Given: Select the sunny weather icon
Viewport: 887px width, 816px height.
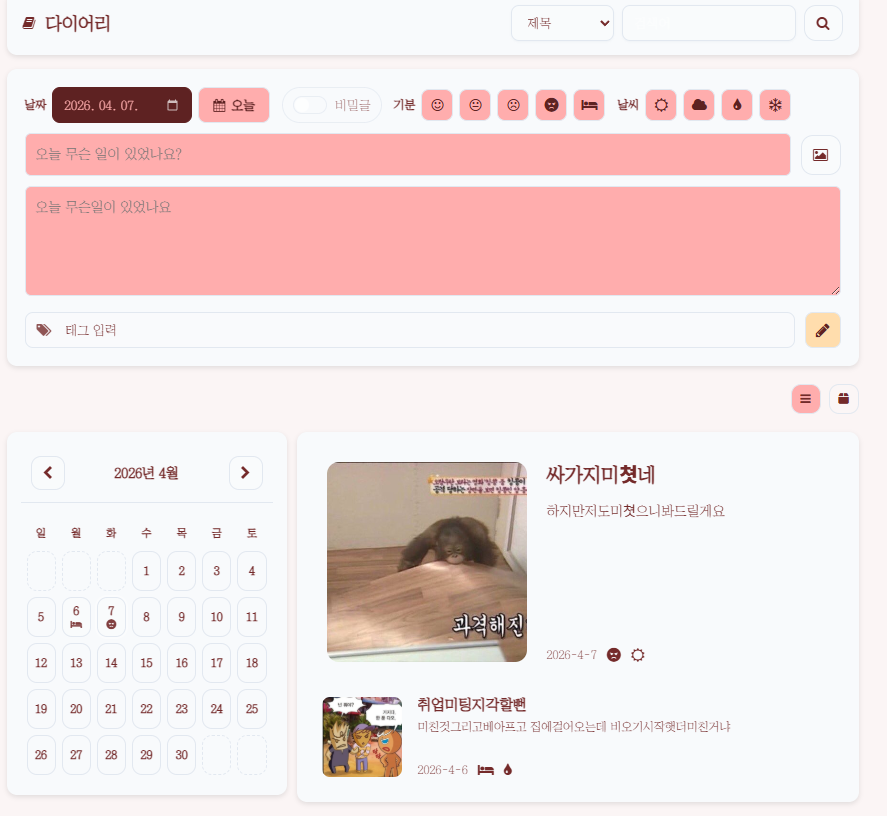Looking at the screenshot, I should click(x=661, y=105).
